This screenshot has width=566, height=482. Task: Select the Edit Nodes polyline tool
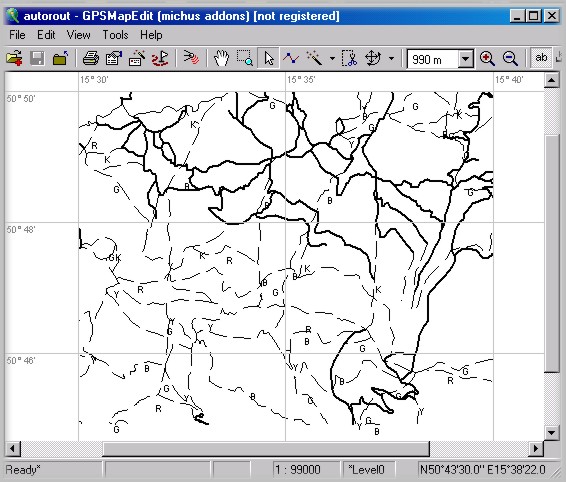pos(291,58)
